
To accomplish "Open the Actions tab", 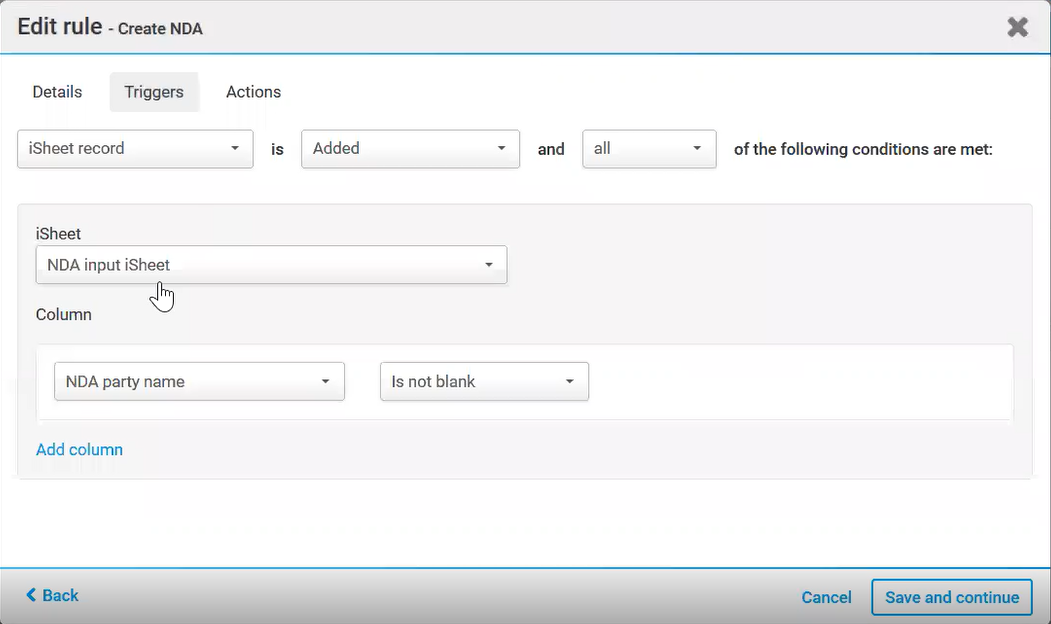I will [253, 92].
